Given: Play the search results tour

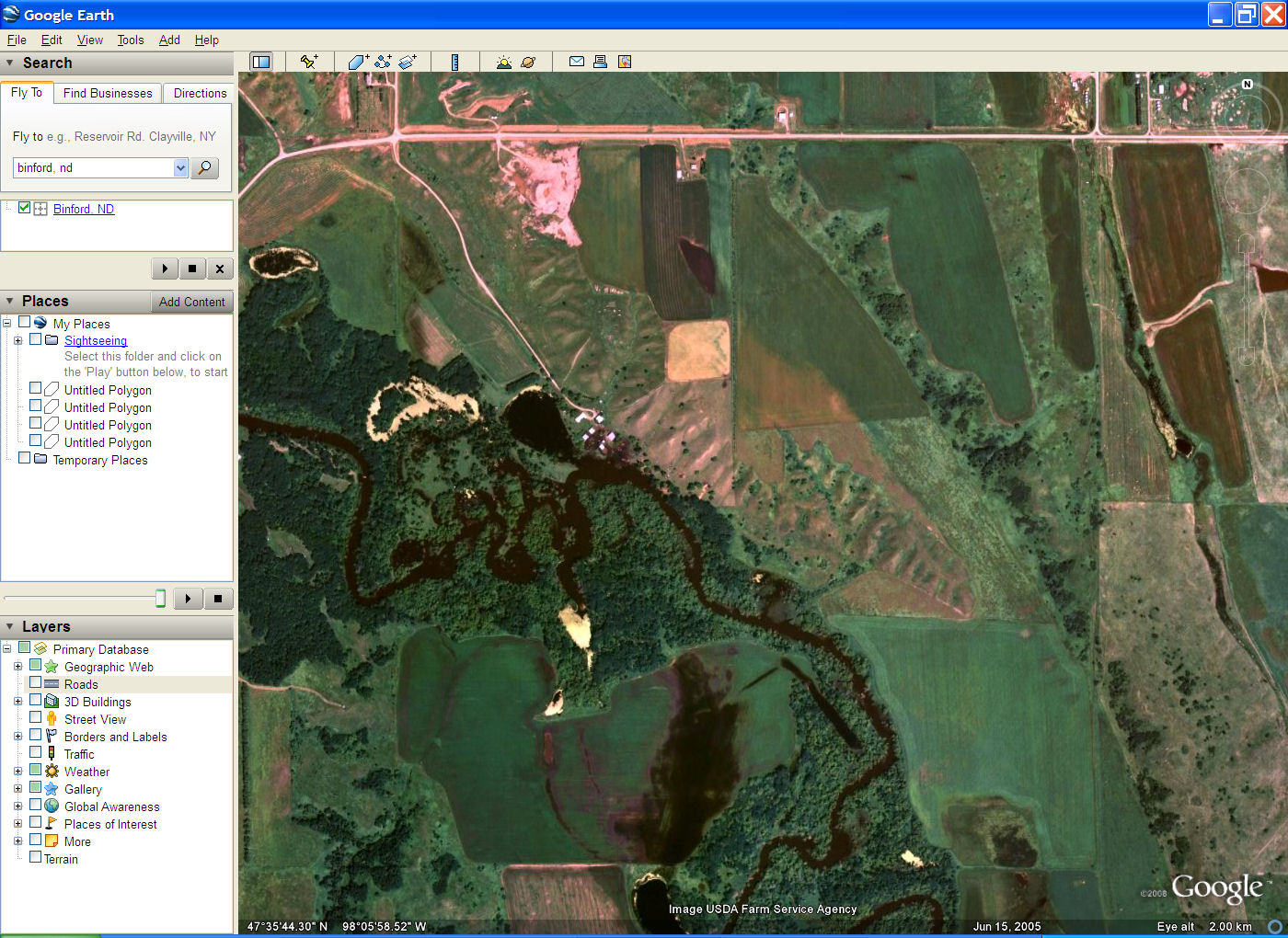Looking at the screenshot, I should point(165,269).
